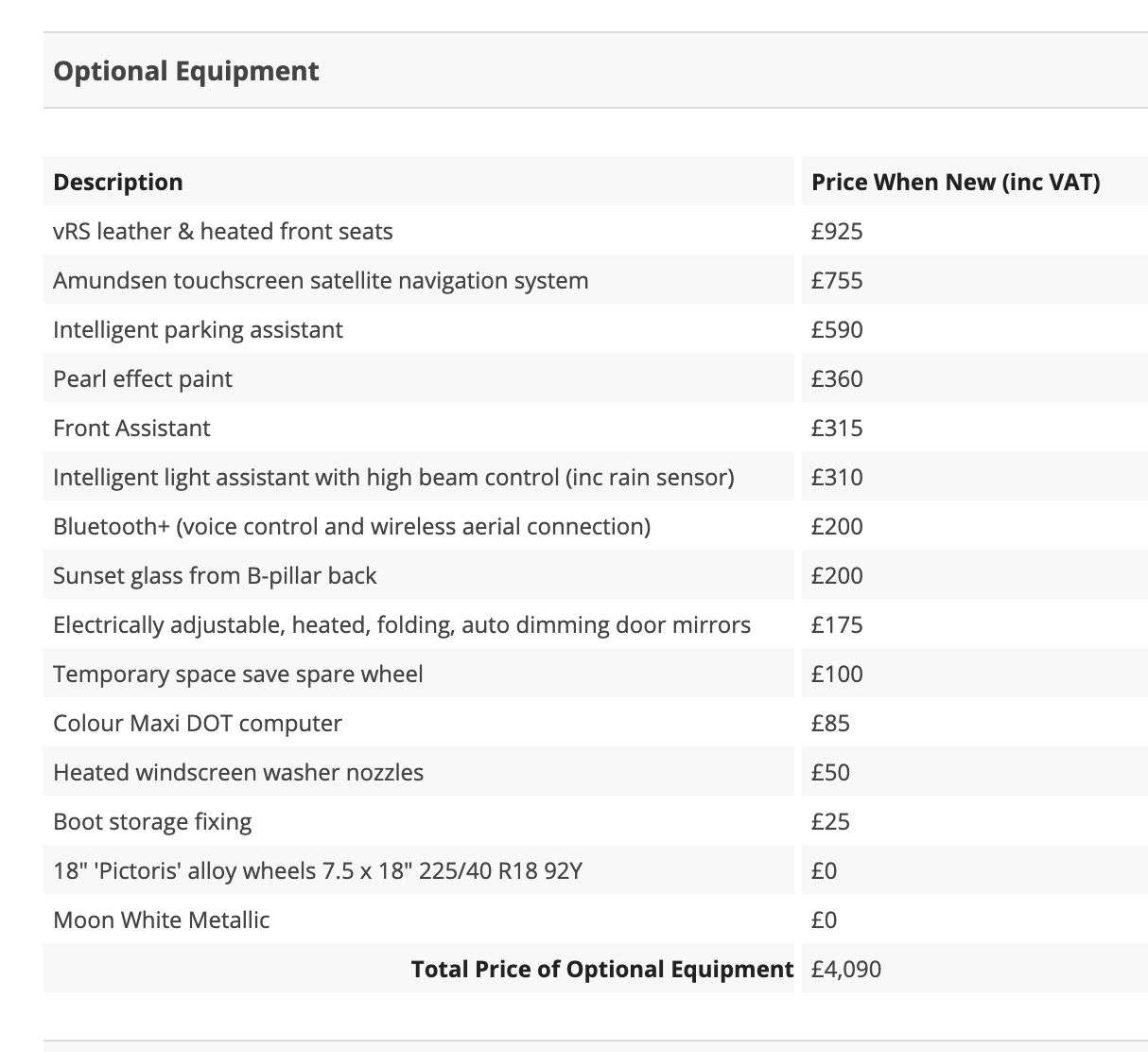Click the Temporary space save spare wheel row

(238, 675)
